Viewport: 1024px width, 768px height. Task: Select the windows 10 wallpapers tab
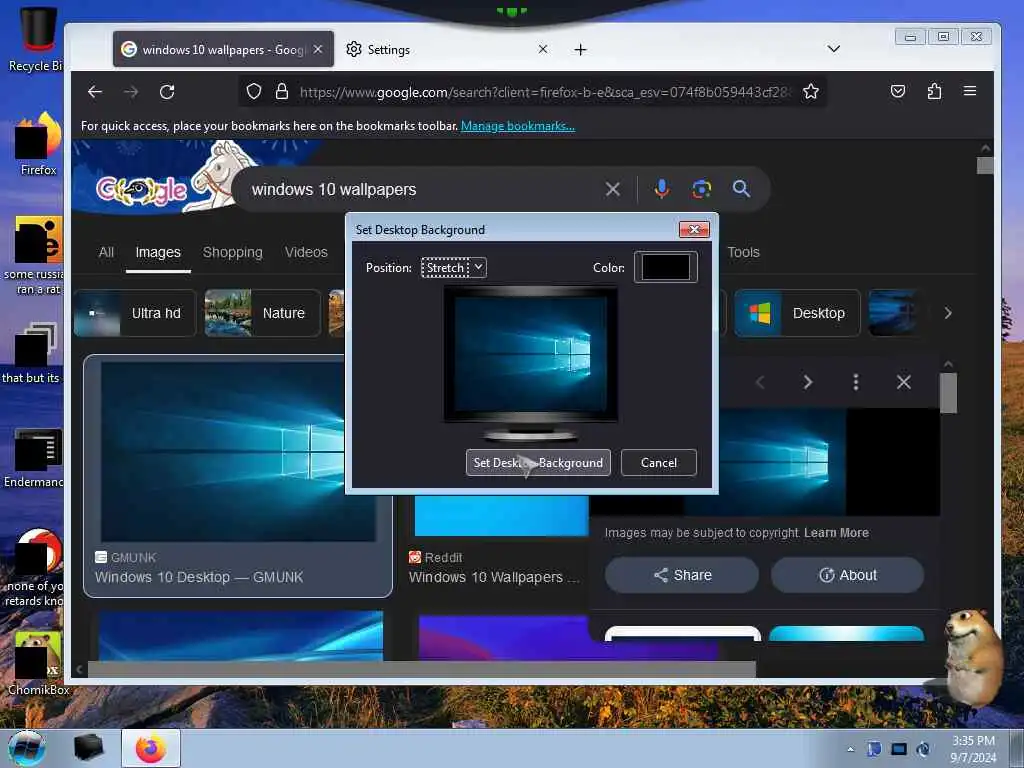point(223,49)
